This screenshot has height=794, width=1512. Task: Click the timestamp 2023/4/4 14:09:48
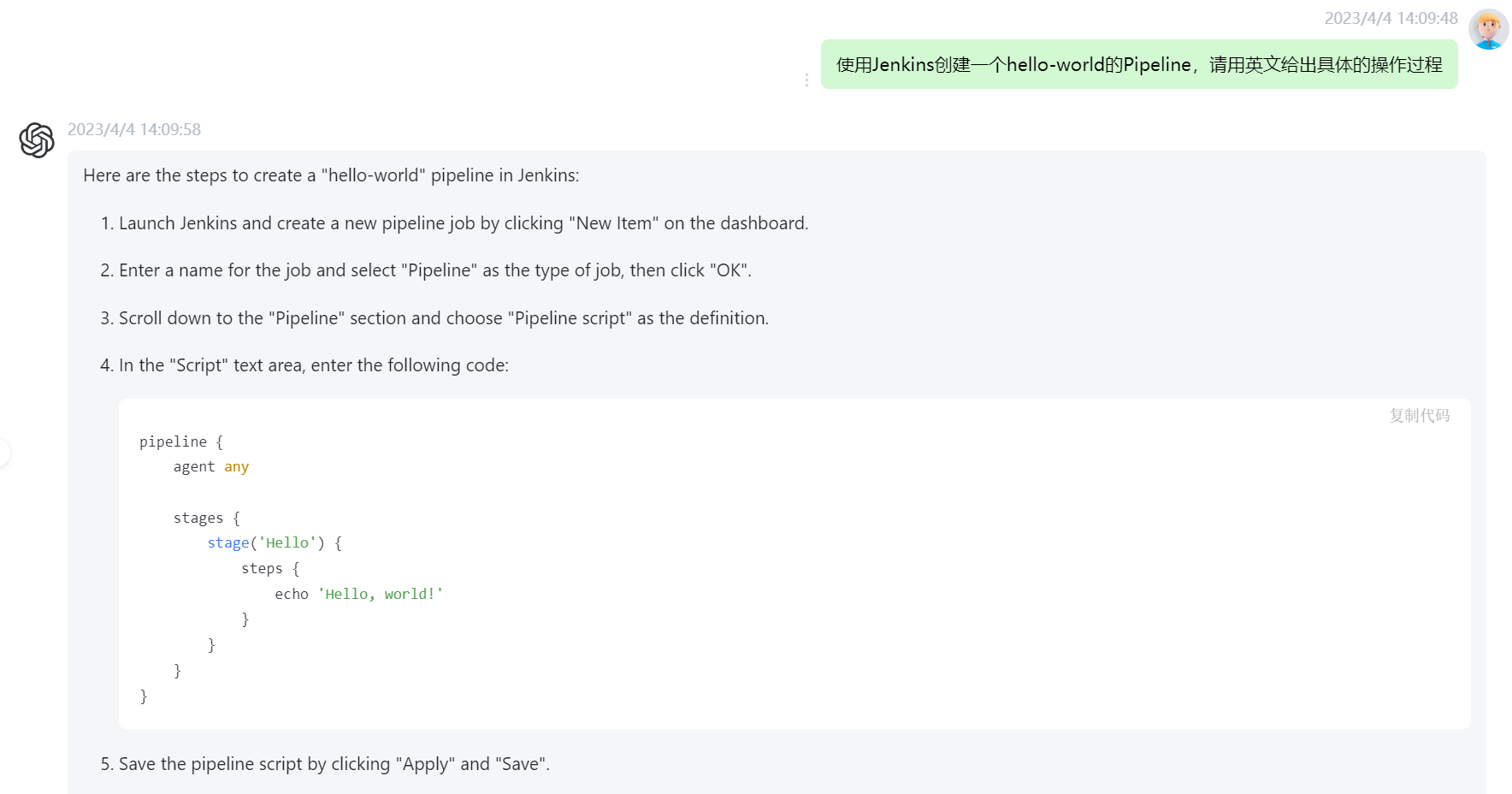[x=1391, y=18]
